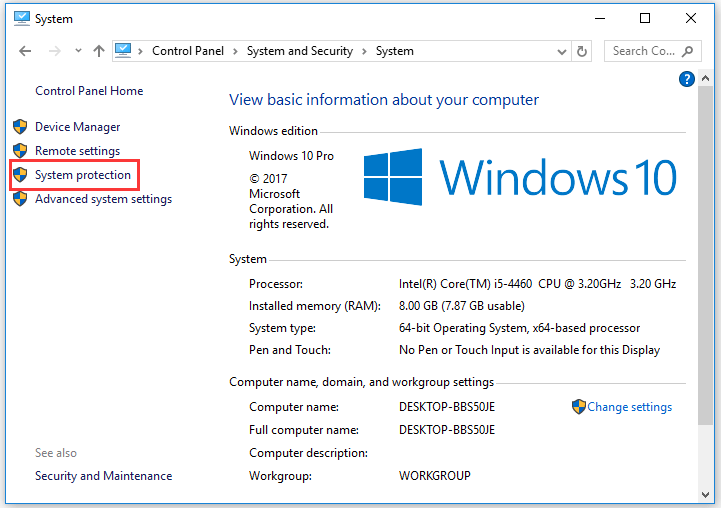Minimize the System window

pos(600,18)
